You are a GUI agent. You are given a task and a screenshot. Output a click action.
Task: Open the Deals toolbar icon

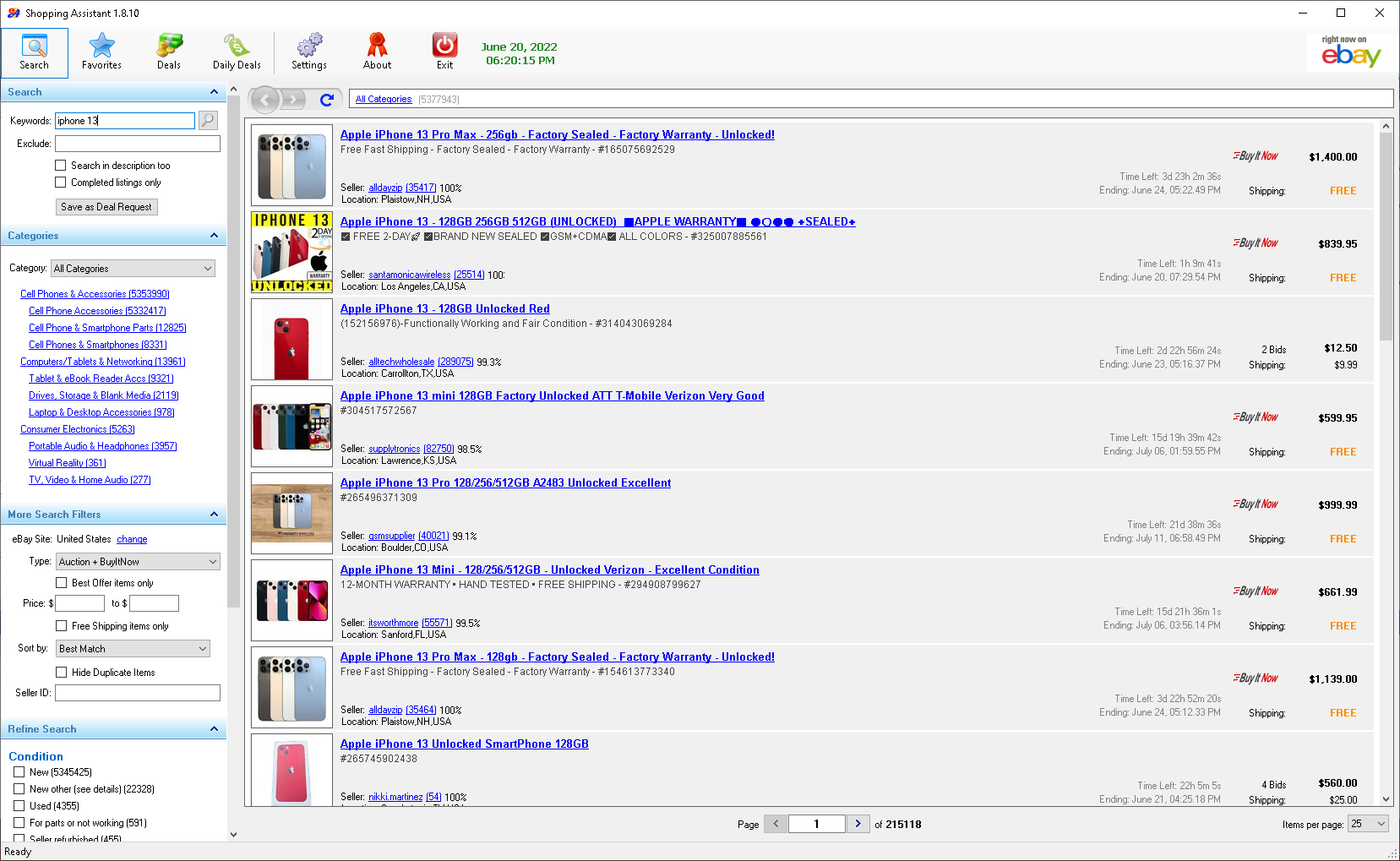169,52
